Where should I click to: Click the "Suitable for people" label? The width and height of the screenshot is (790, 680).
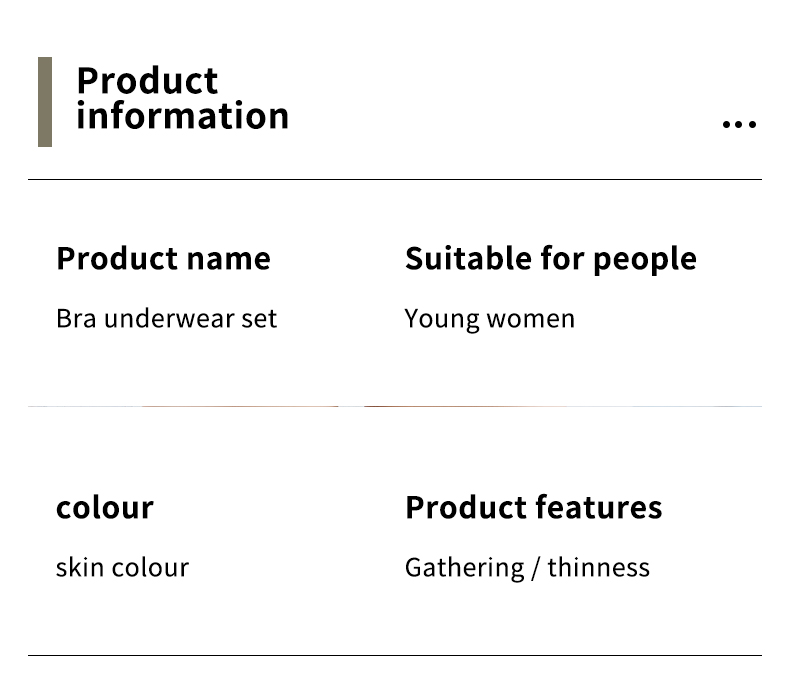click(x=551, y=259)
